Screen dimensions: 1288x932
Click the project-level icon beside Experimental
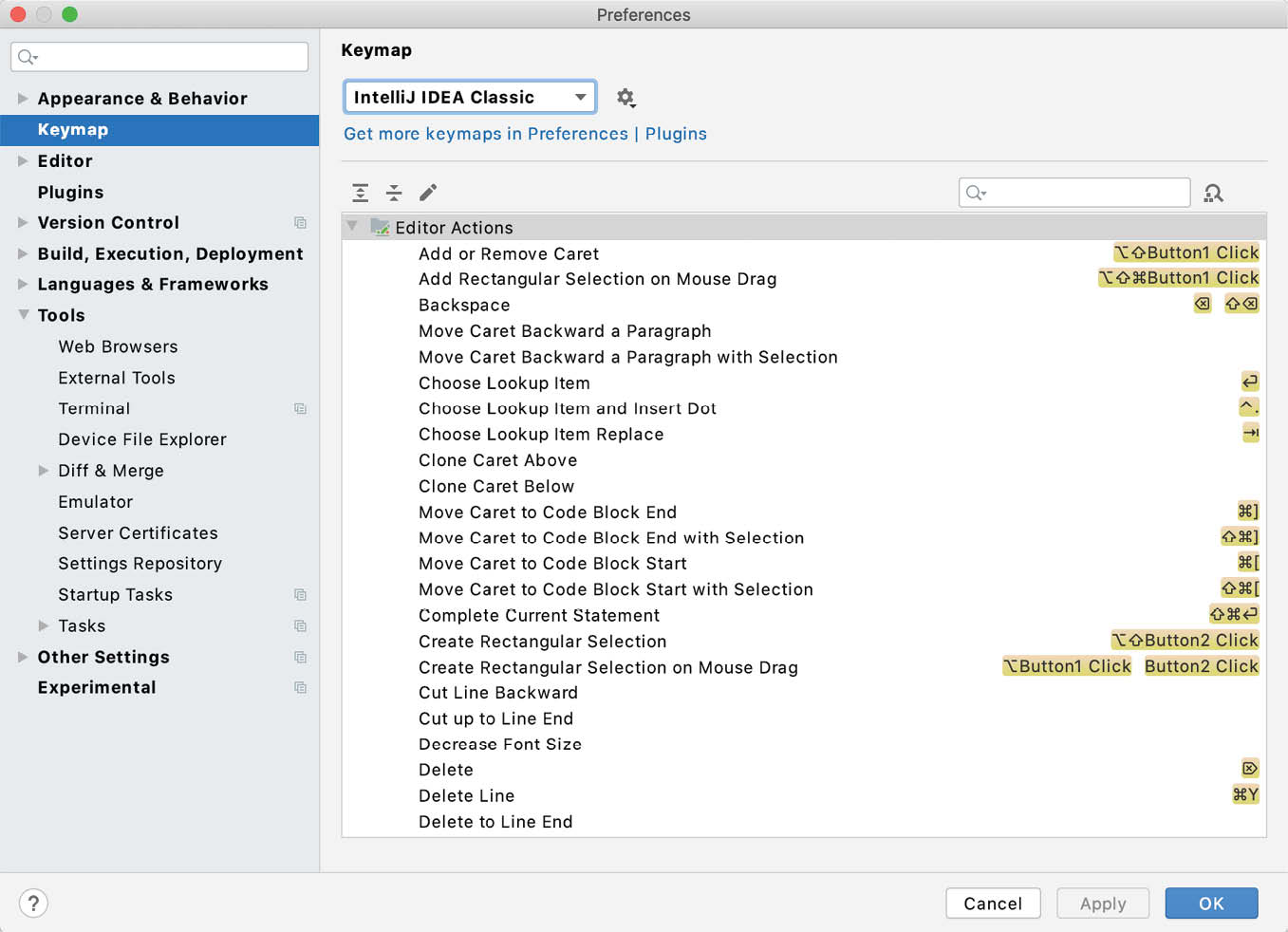(300, 687)
